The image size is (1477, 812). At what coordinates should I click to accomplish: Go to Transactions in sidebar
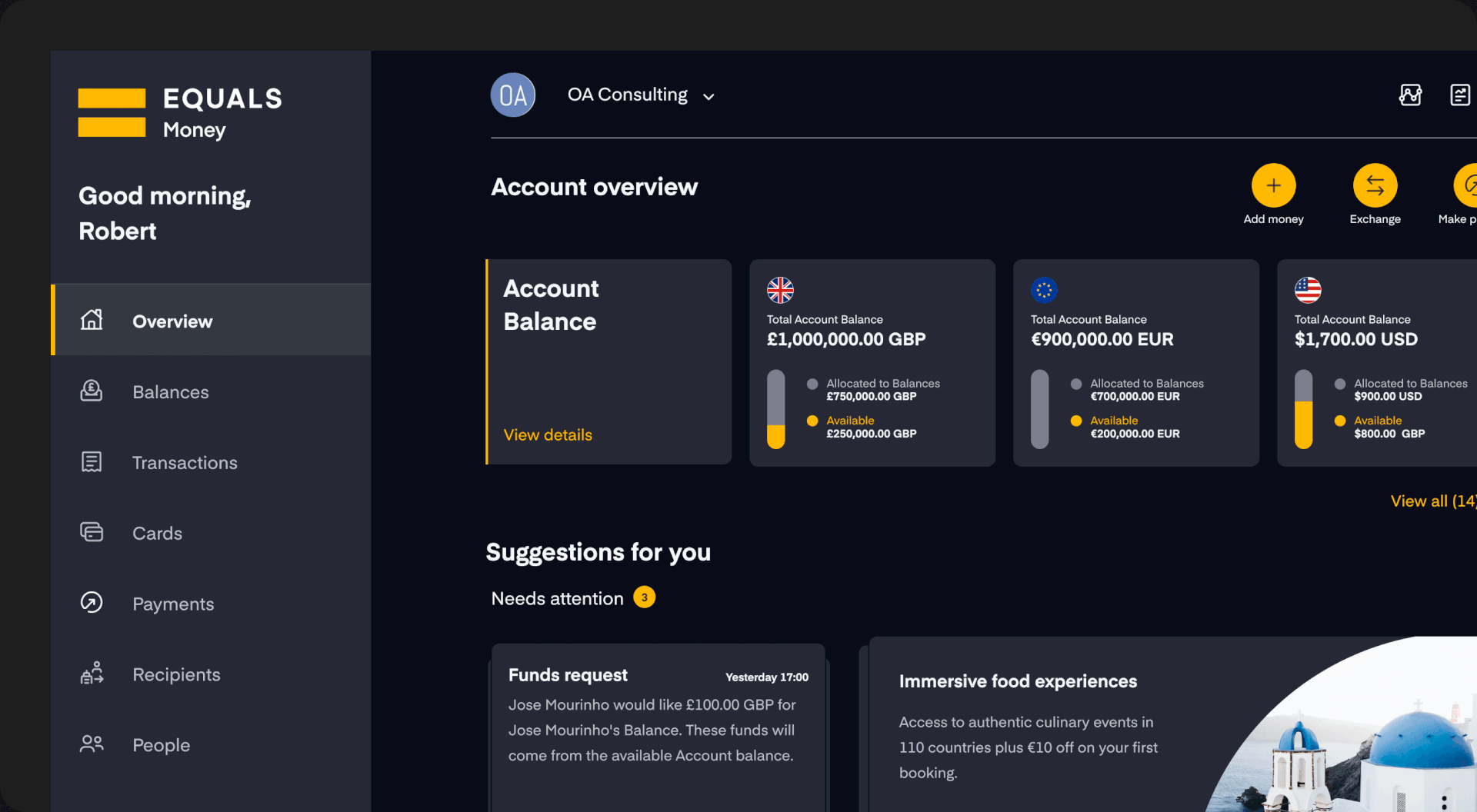point(185,463)
